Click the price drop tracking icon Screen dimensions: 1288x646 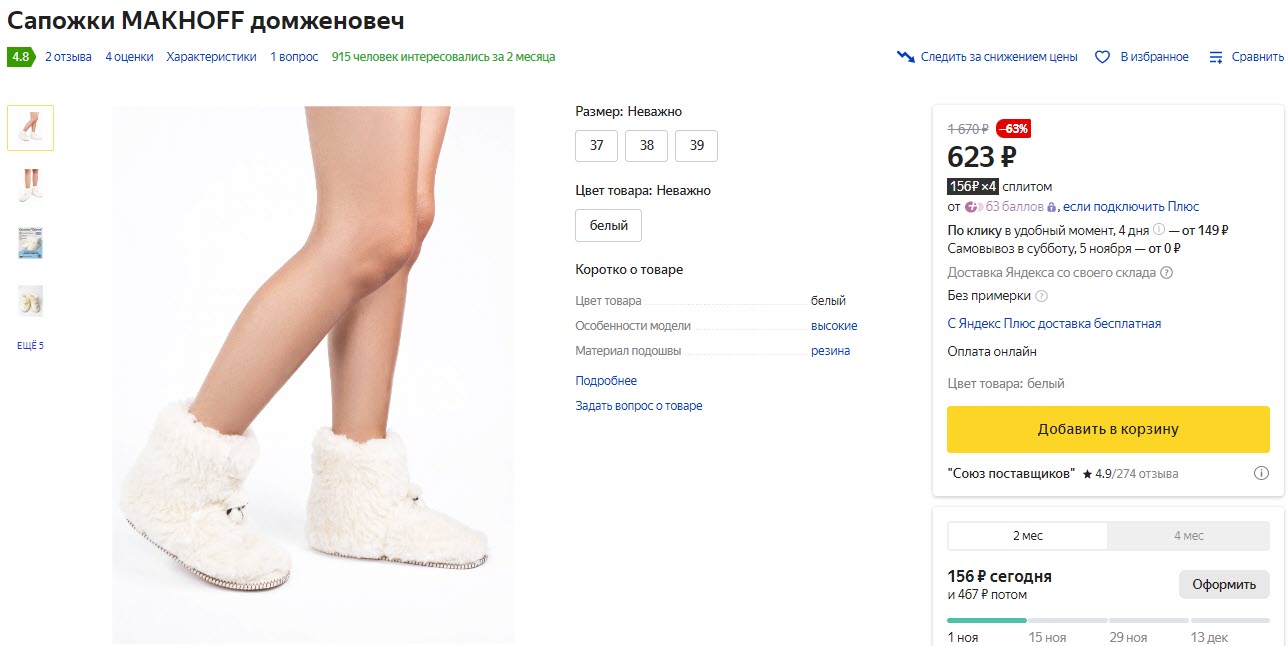click(x=906, y=57)
